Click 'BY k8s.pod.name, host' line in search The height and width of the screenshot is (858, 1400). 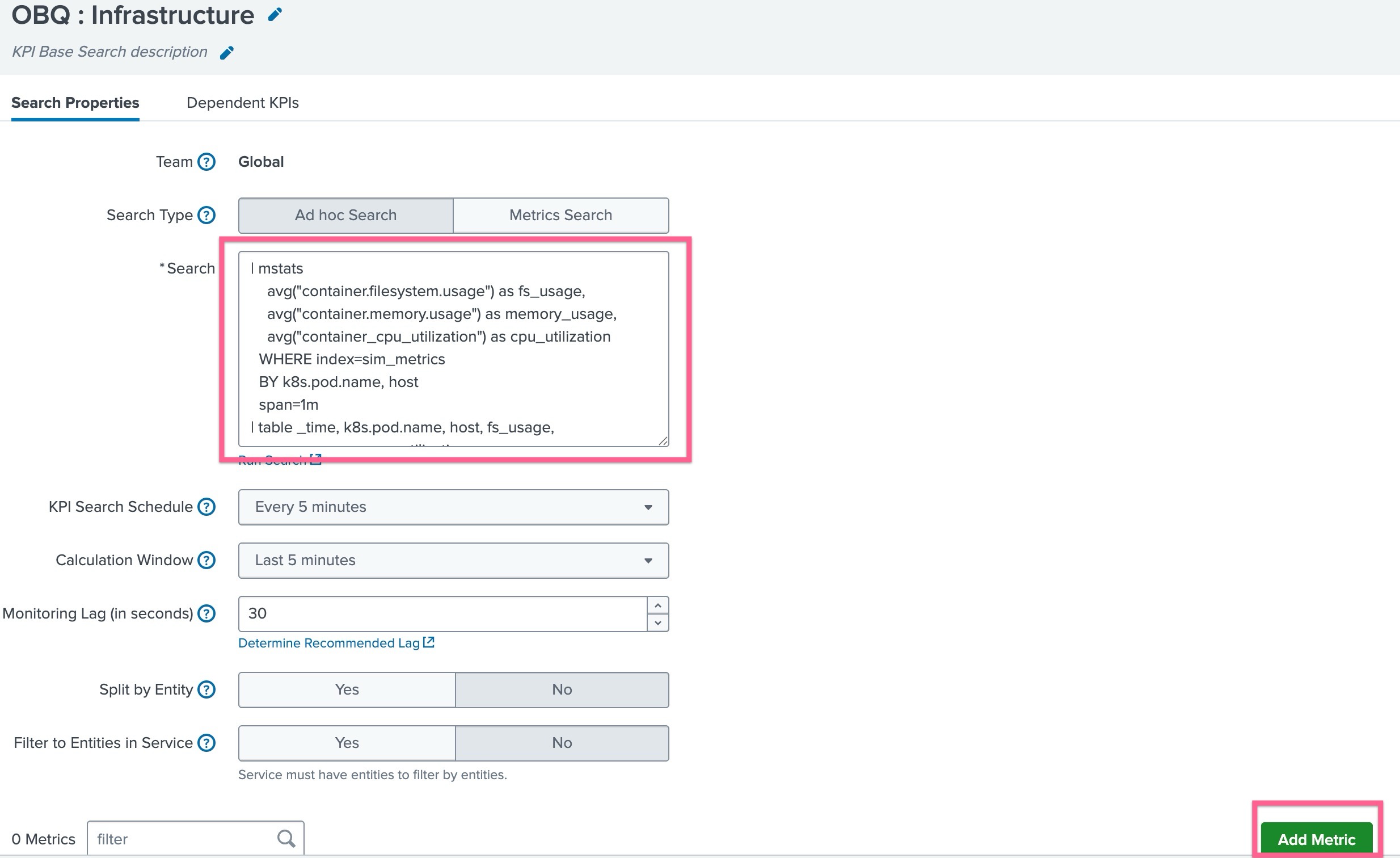coord(339,382)
